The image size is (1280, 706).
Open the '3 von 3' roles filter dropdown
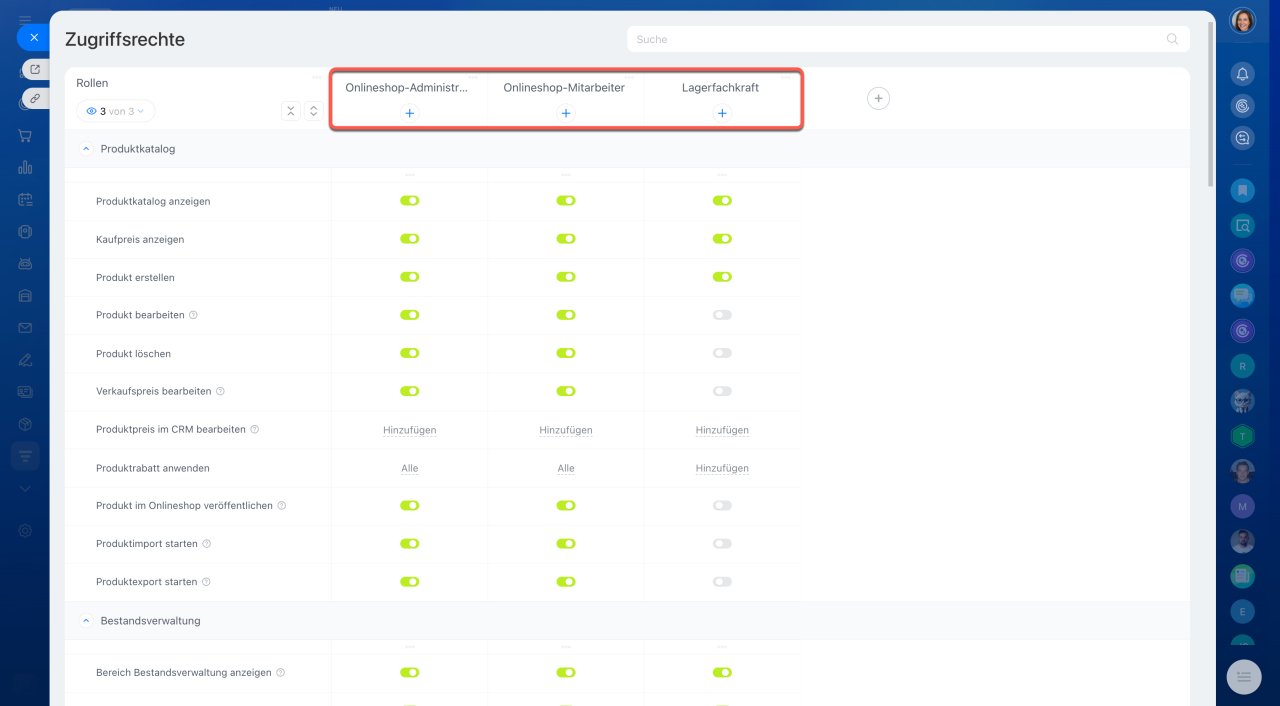tap(116, 111)
